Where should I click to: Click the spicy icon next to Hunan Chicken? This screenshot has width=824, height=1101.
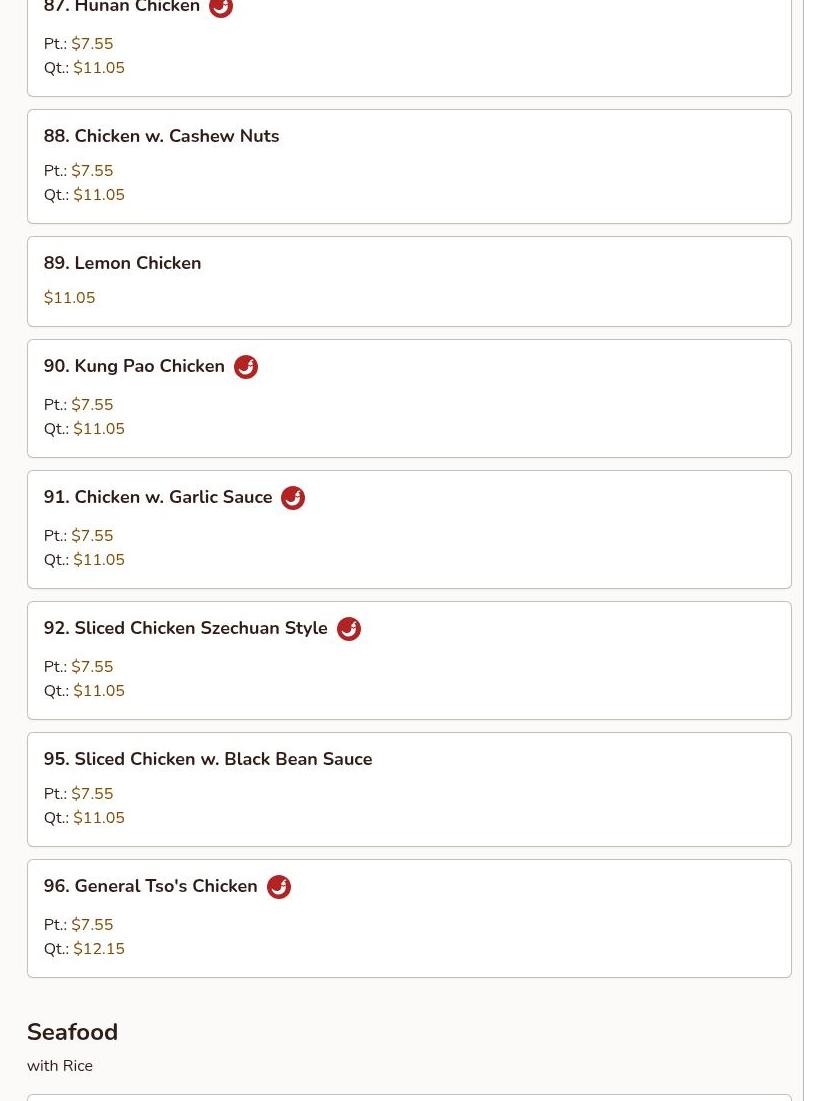point(221,6)
